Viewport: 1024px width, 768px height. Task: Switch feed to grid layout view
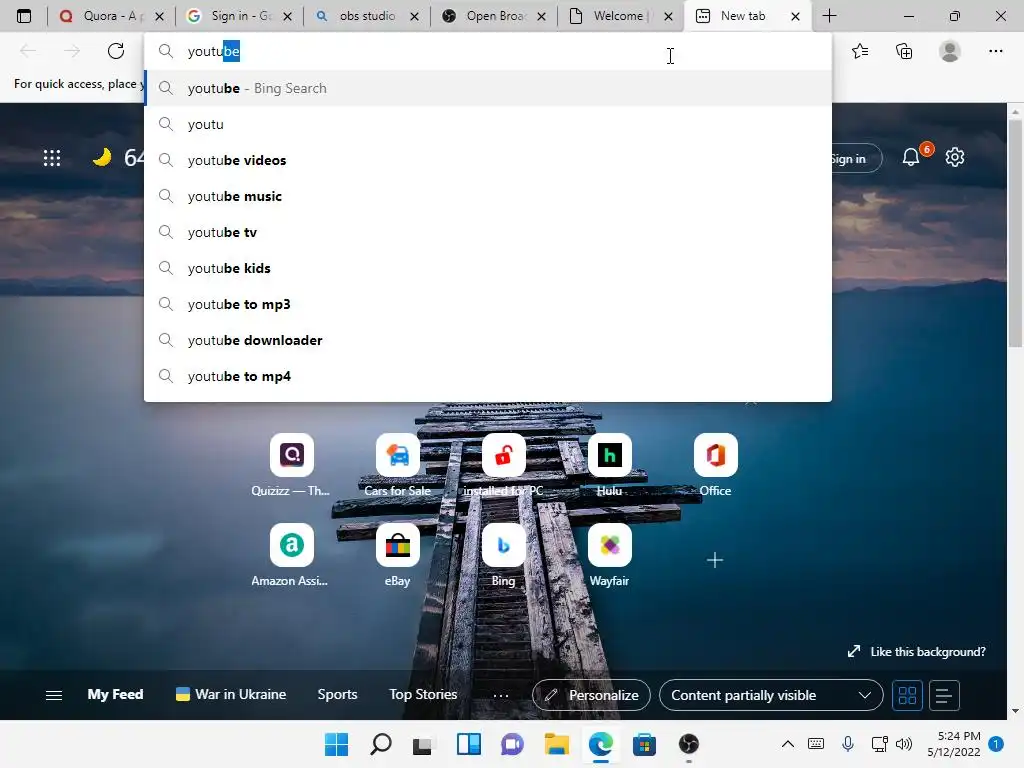coord(907,696)
